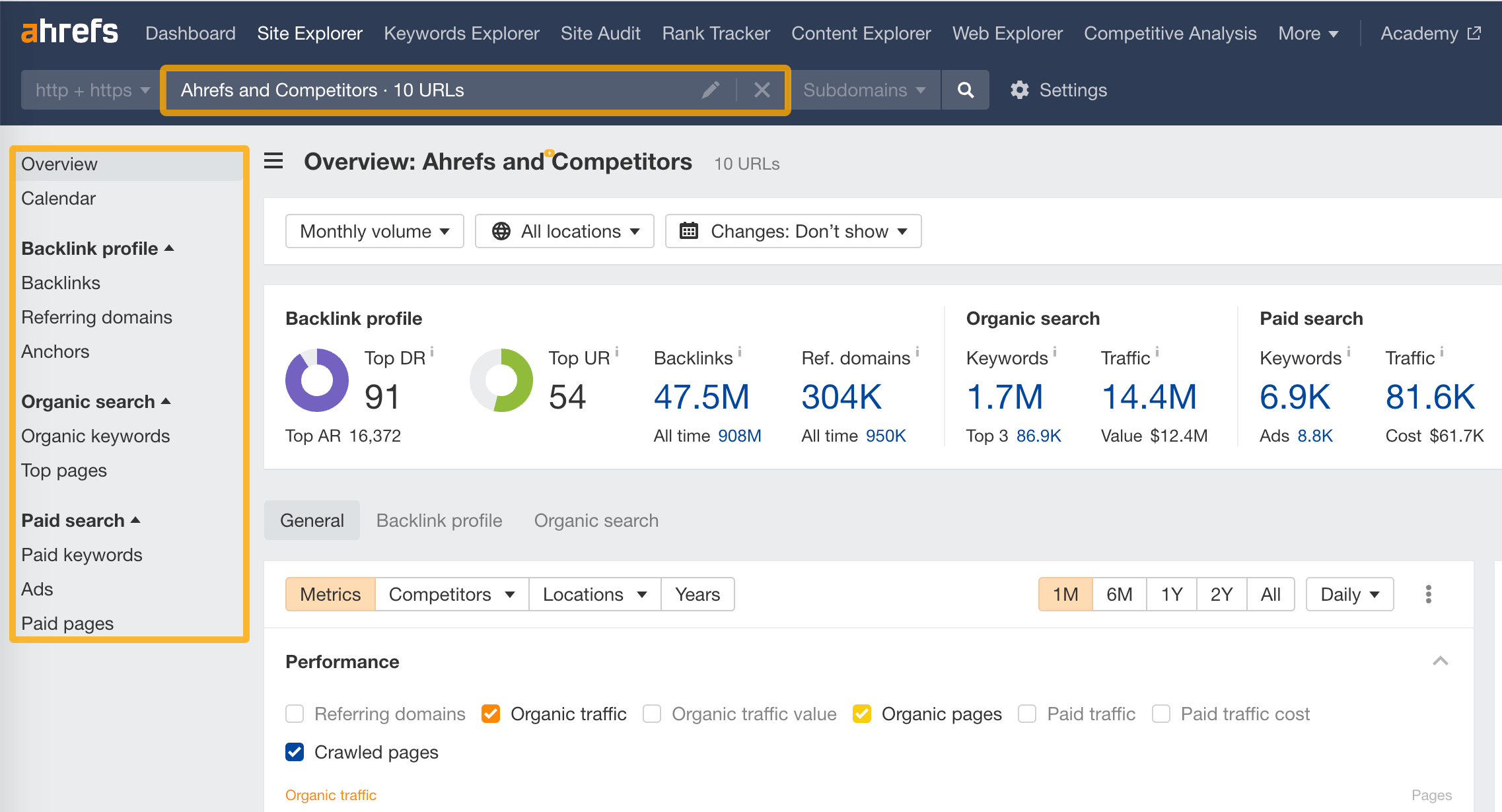Image resolution: width=1502 pixels, height=812 pixels.
Task: Select the Backlink profile tab
Action: pyautogui.click(x=440, y=519)
